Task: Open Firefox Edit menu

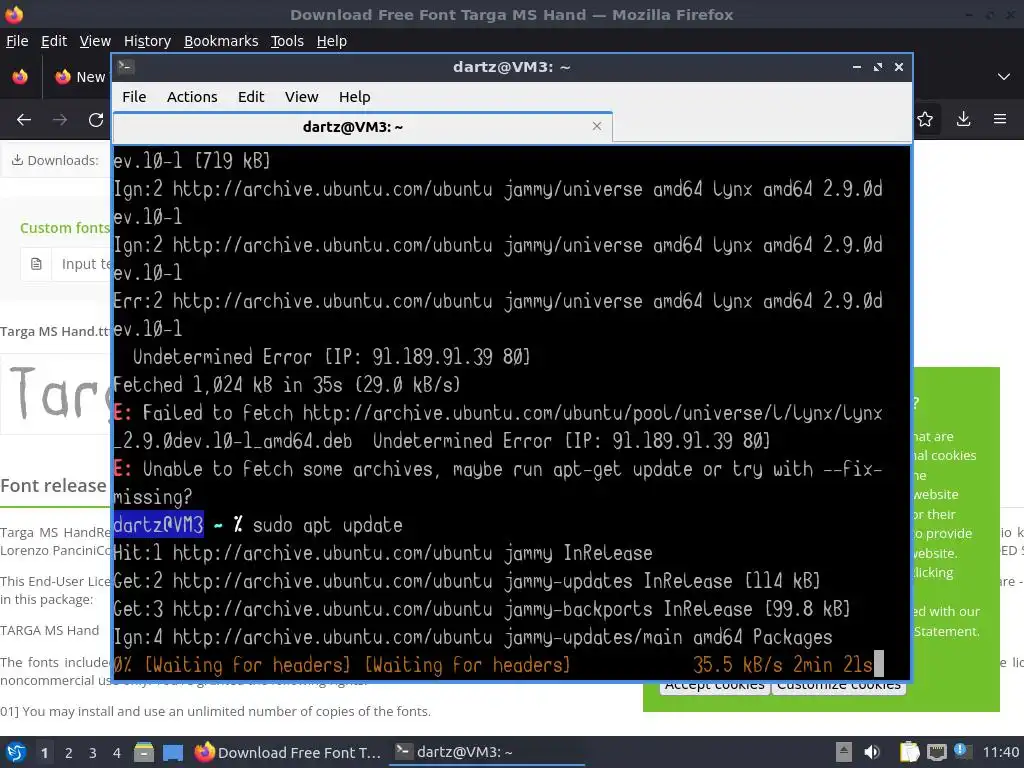Action: 54,41
